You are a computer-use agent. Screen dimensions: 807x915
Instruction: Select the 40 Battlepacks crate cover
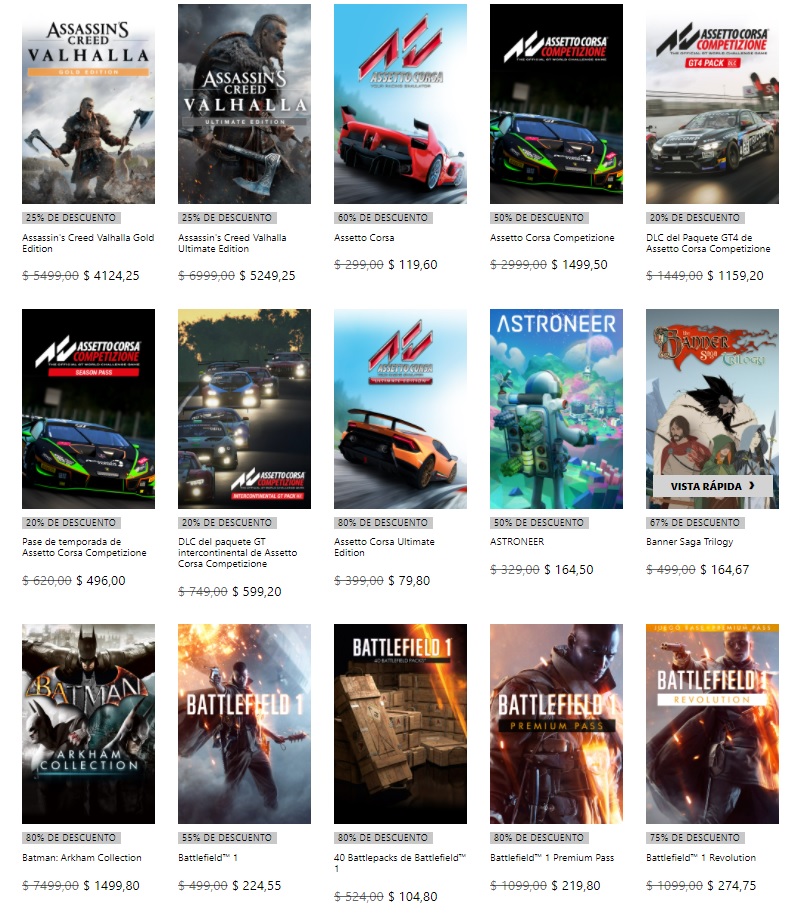click(x=400, y=724)
